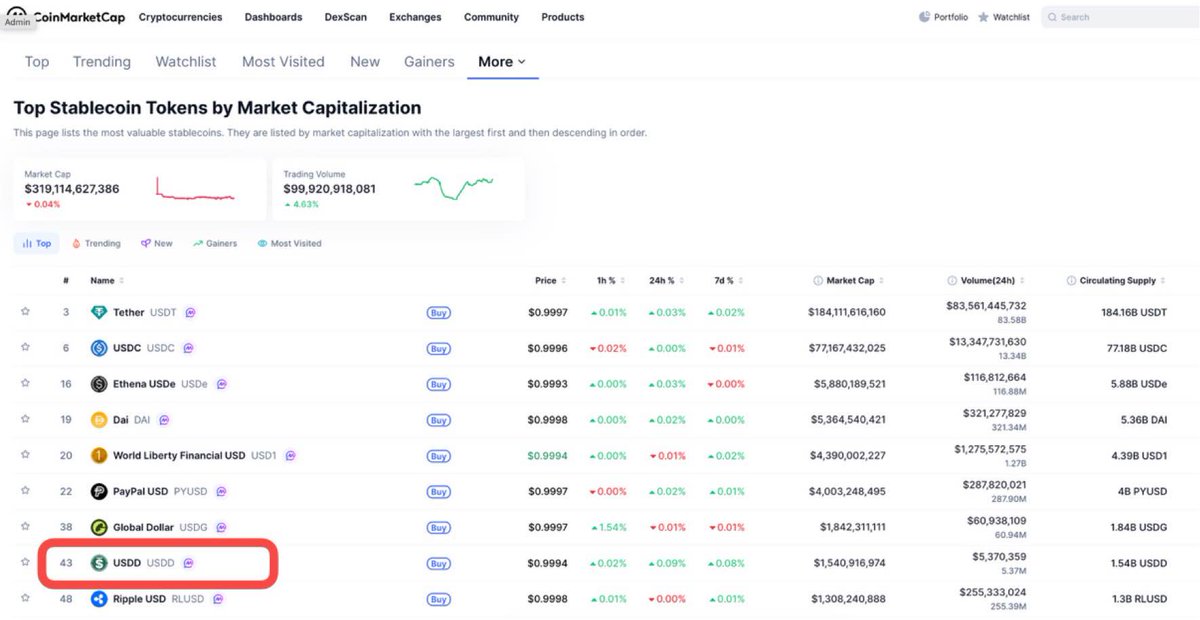Open the DexScan menu
Image resolution: width=1200 pixels, height=620 pixels.
(x=345, y=17)
